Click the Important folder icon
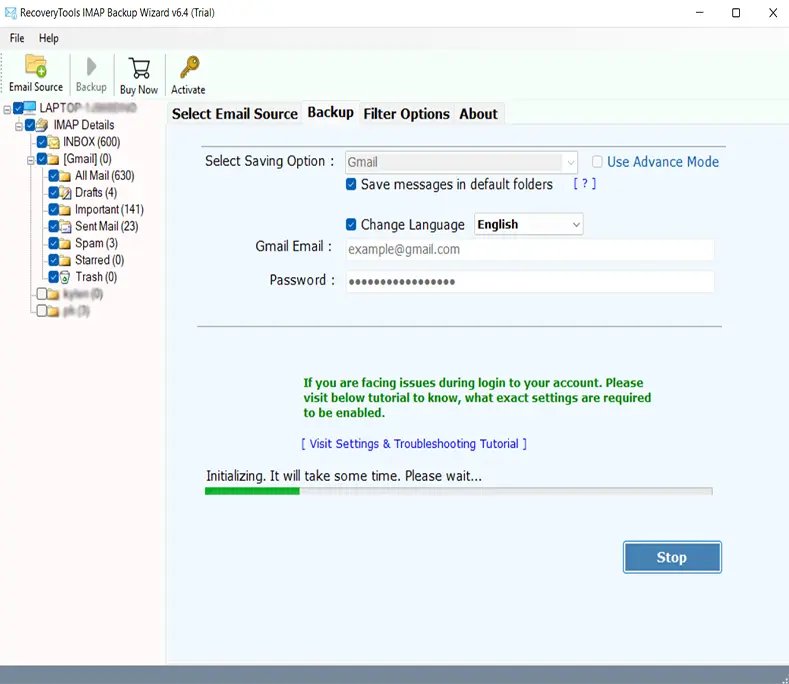Image resolution: width=789 pixels, height=684 pixels. click(64, 209)
